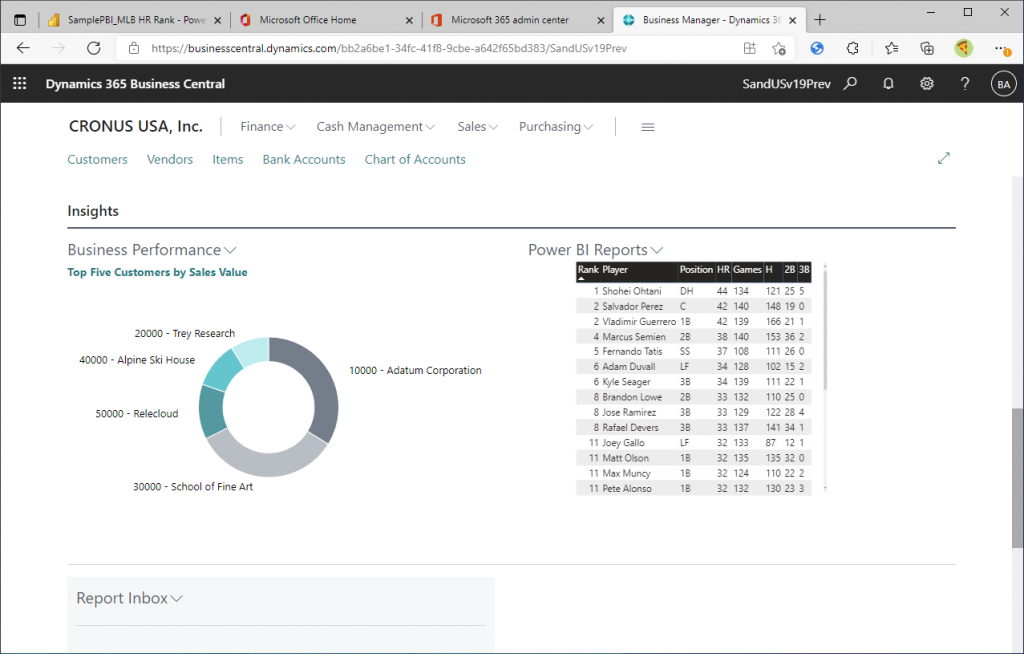
Task: Select the Alpine Ski House donut segment
Action: point(223,369)
